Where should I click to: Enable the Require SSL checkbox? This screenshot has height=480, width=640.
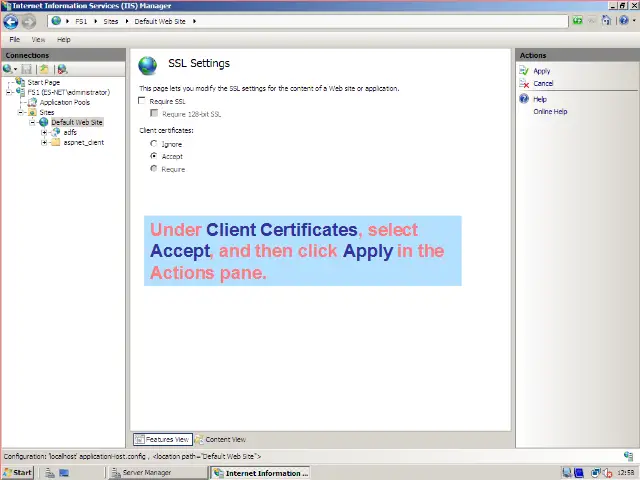[x=142, y=101]
